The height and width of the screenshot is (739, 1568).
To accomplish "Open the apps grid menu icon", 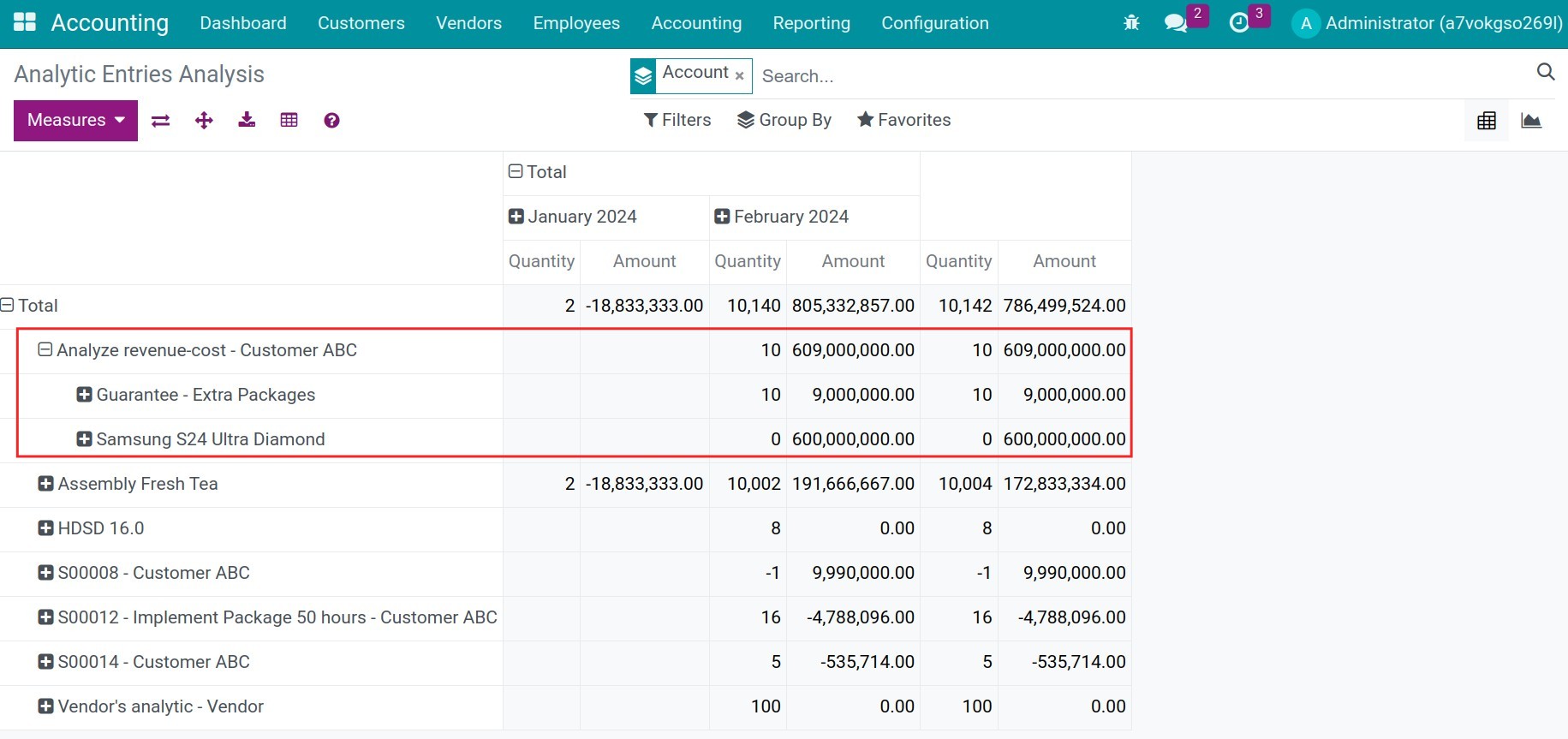I will pos(25,22).
